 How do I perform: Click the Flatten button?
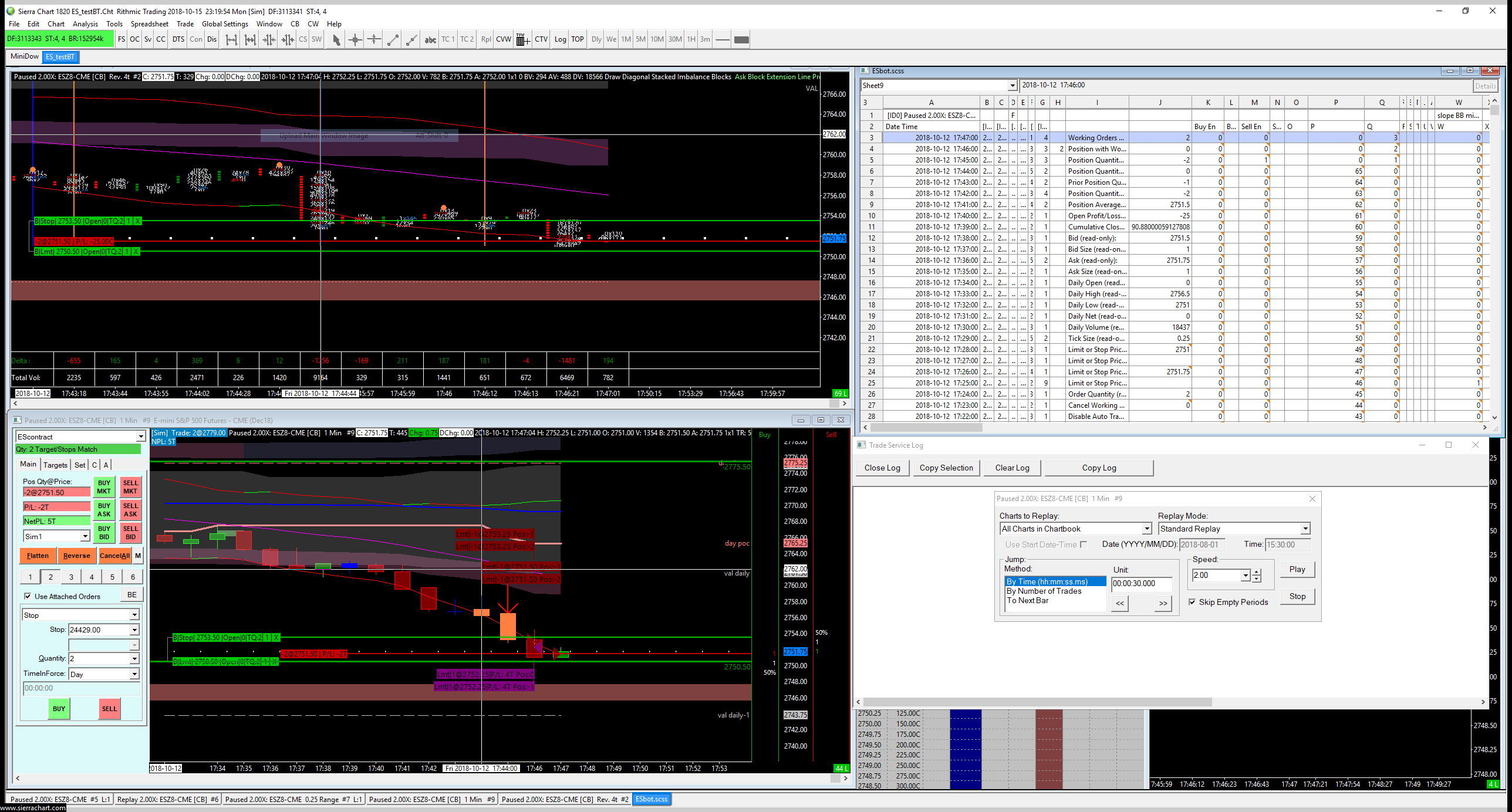pos(38,556)
